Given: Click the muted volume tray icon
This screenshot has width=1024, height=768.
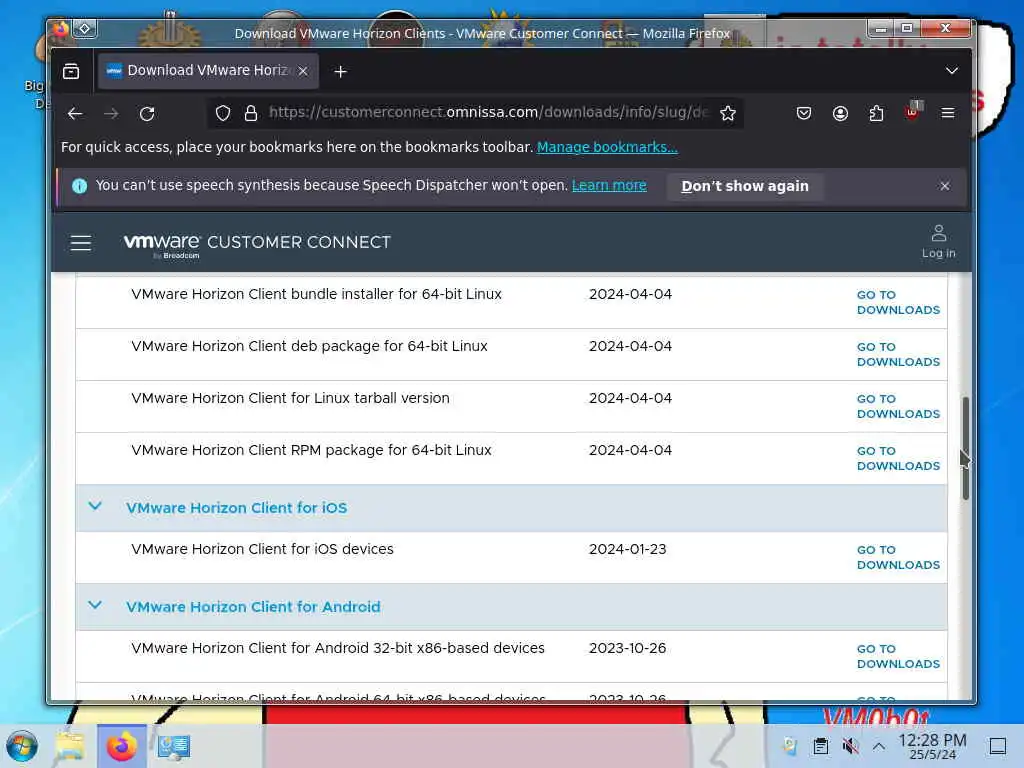Looking at the screenshot, I should tap(850, 746).
